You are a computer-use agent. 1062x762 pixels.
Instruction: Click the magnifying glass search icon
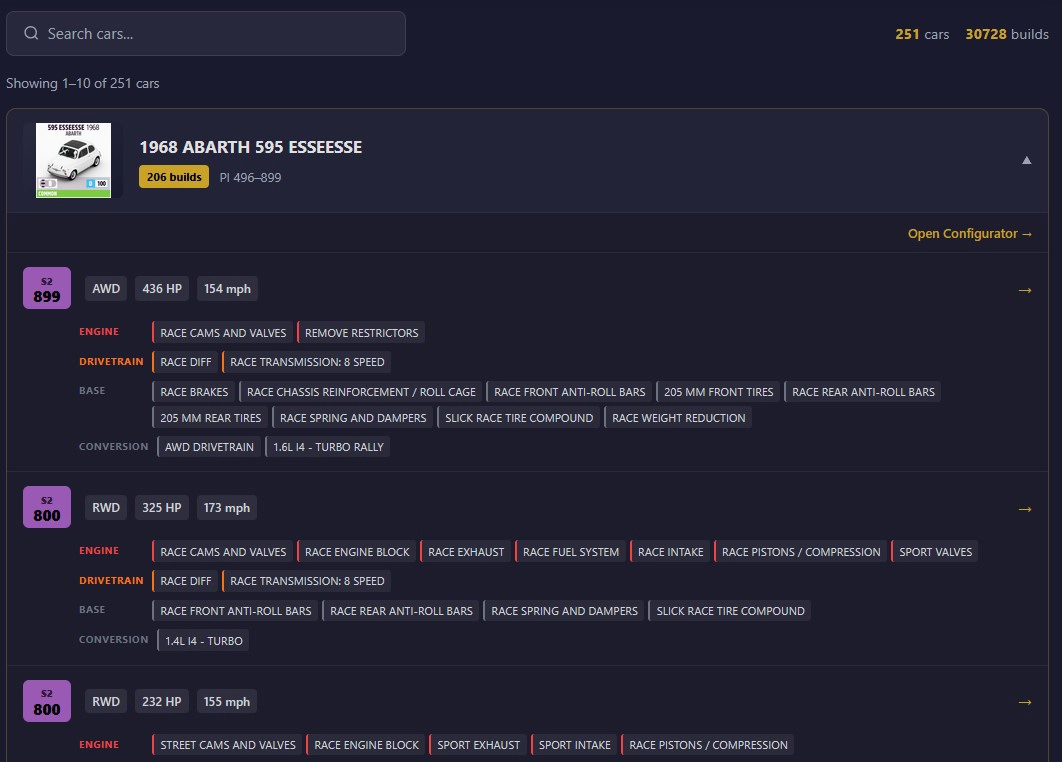[x=31, y=33]
